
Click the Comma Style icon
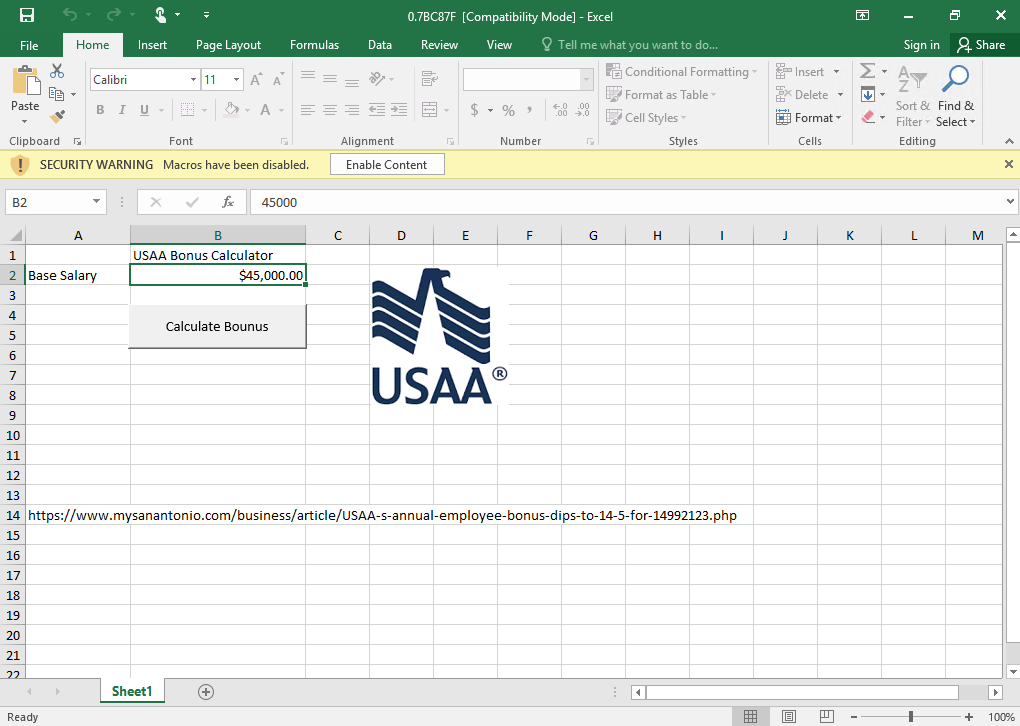pyautogui.click(x=530, y=110)
